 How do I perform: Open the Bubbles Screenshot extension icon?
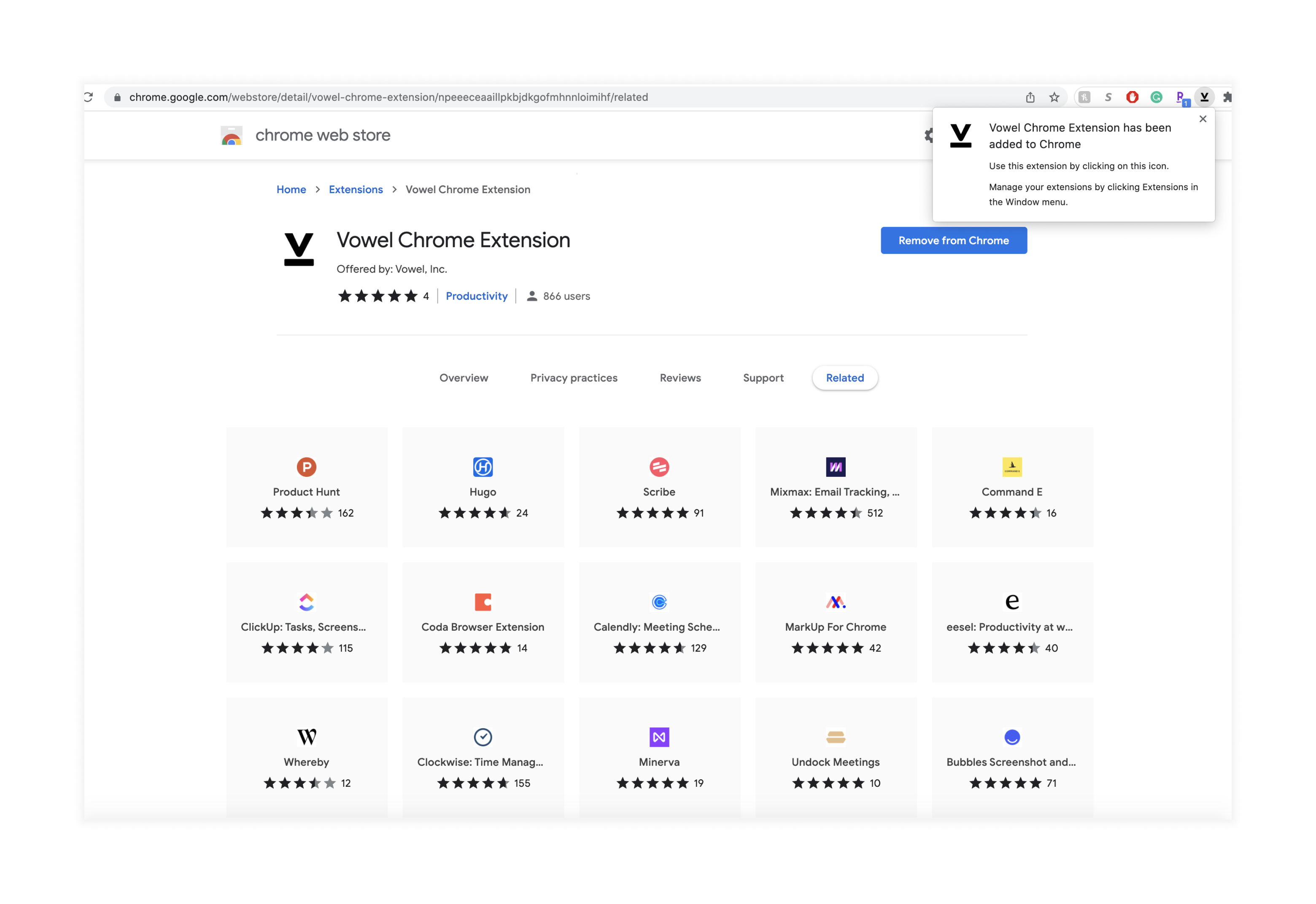point(1012,737)
